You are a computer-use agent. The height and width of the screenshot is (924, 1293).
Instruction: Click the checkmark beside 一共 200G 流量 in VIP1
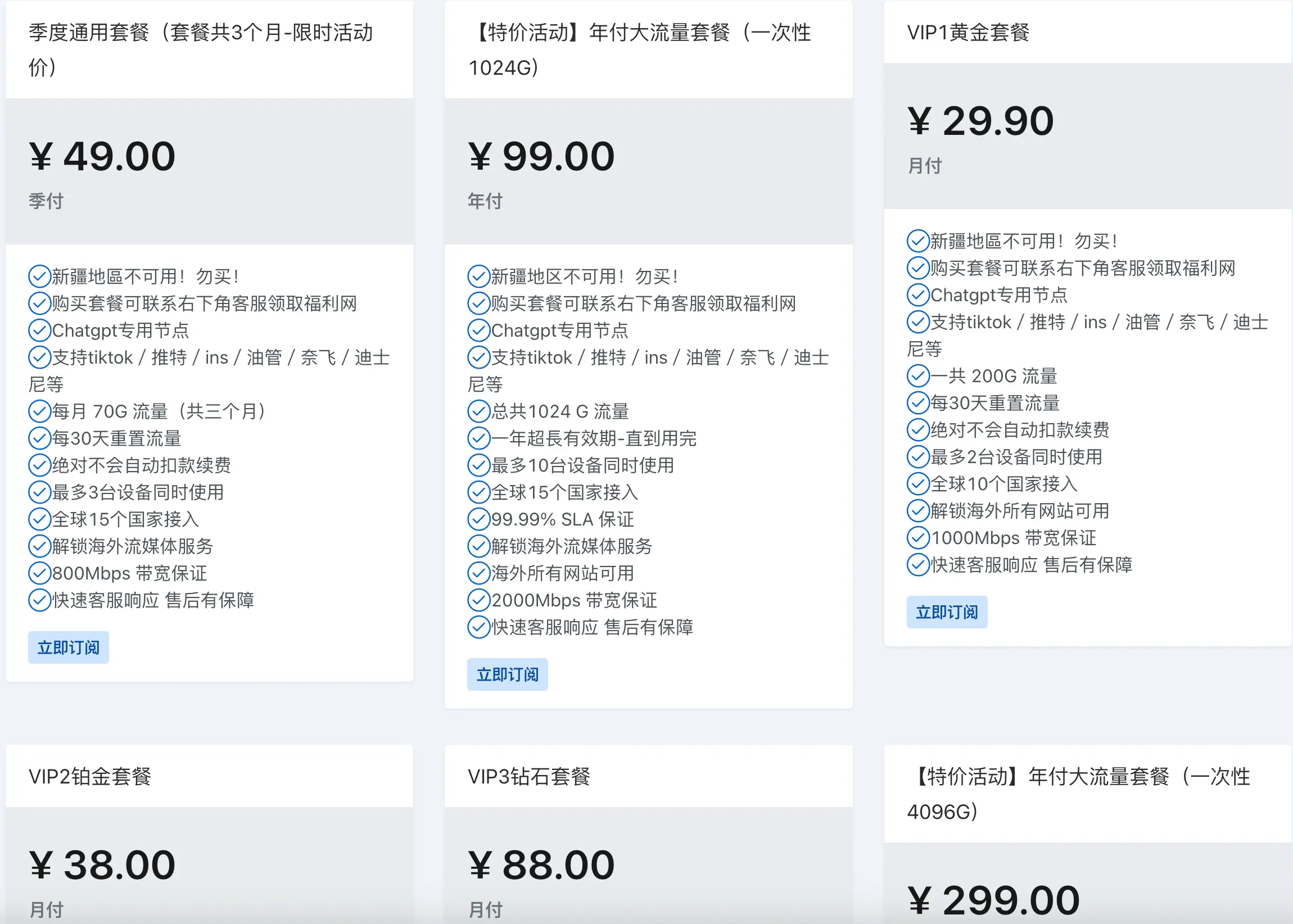(917, 376)
